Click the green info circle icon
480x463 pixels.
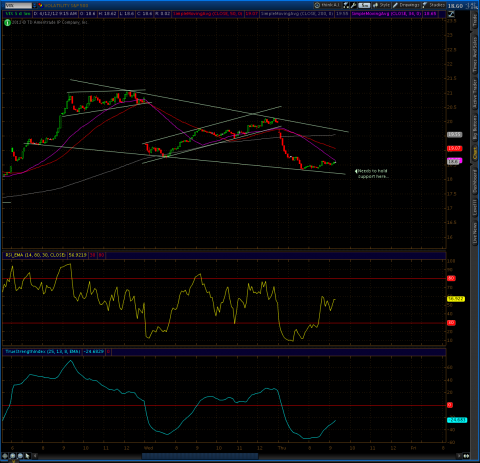coord(7,23)
